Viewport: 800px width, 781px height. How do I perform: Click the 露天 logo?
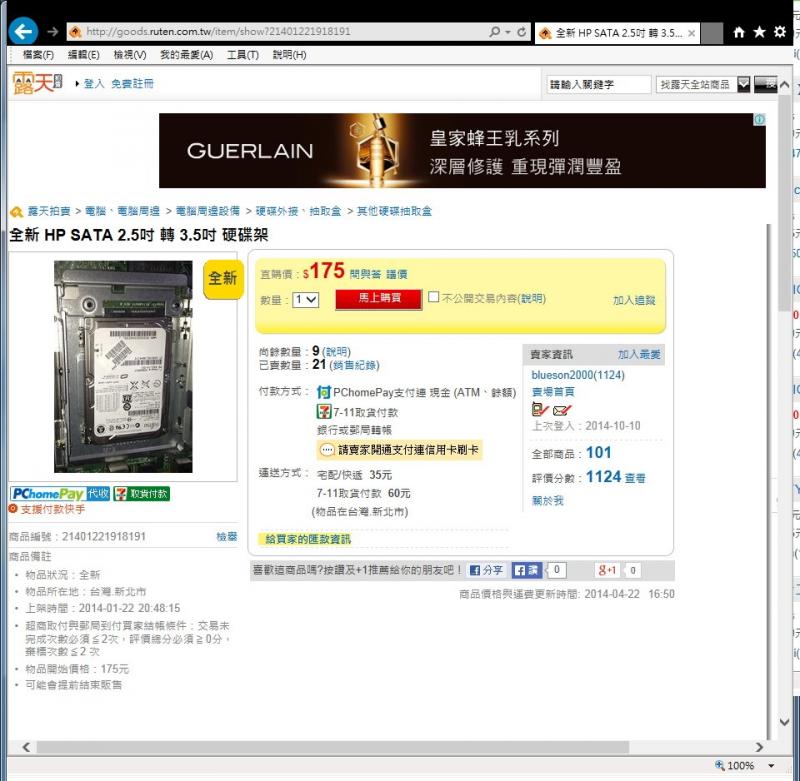(x=38, y=82)
